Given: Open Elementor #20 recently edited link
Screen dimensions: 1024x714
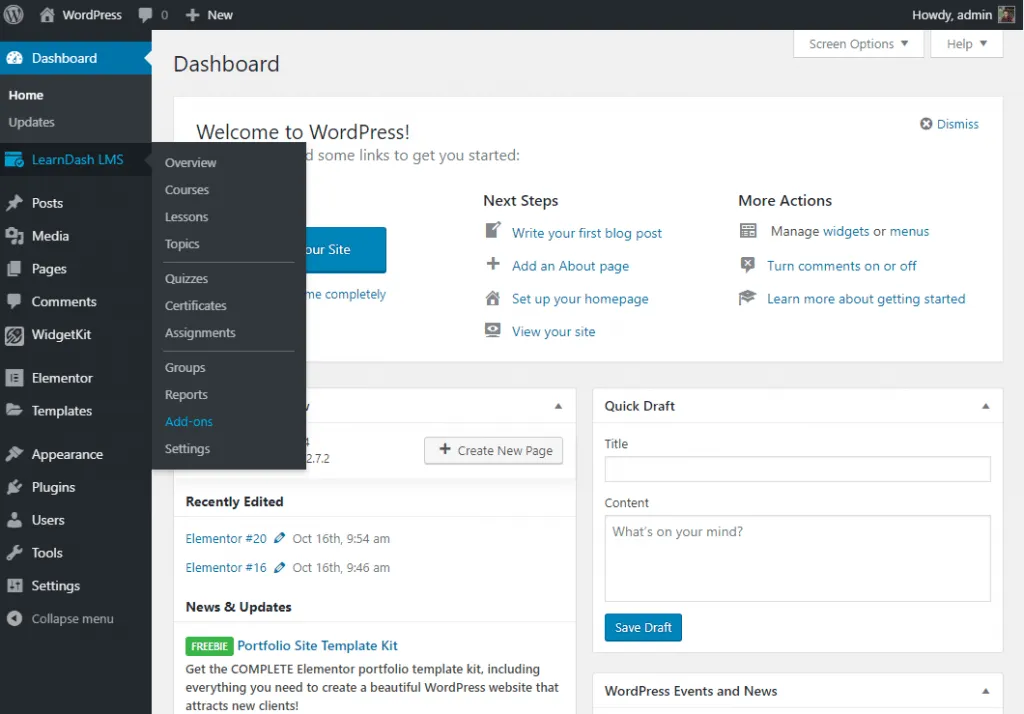Looking at the screenshot, I should 226,538.
